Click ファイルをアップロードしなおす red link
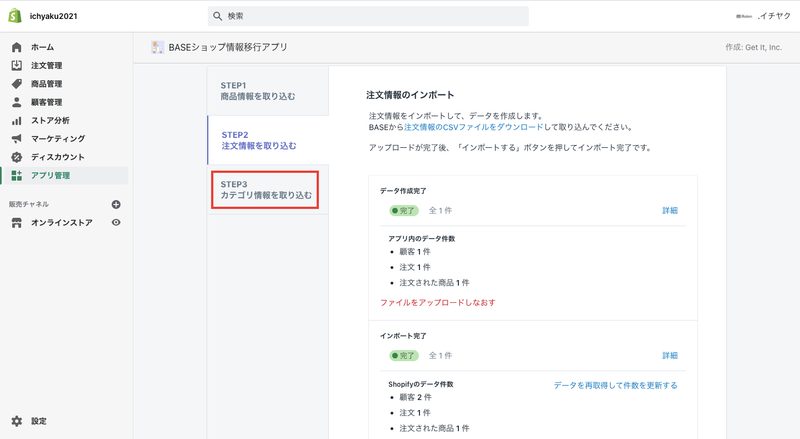This screenshot has height=439, width=800. point(437,302)
